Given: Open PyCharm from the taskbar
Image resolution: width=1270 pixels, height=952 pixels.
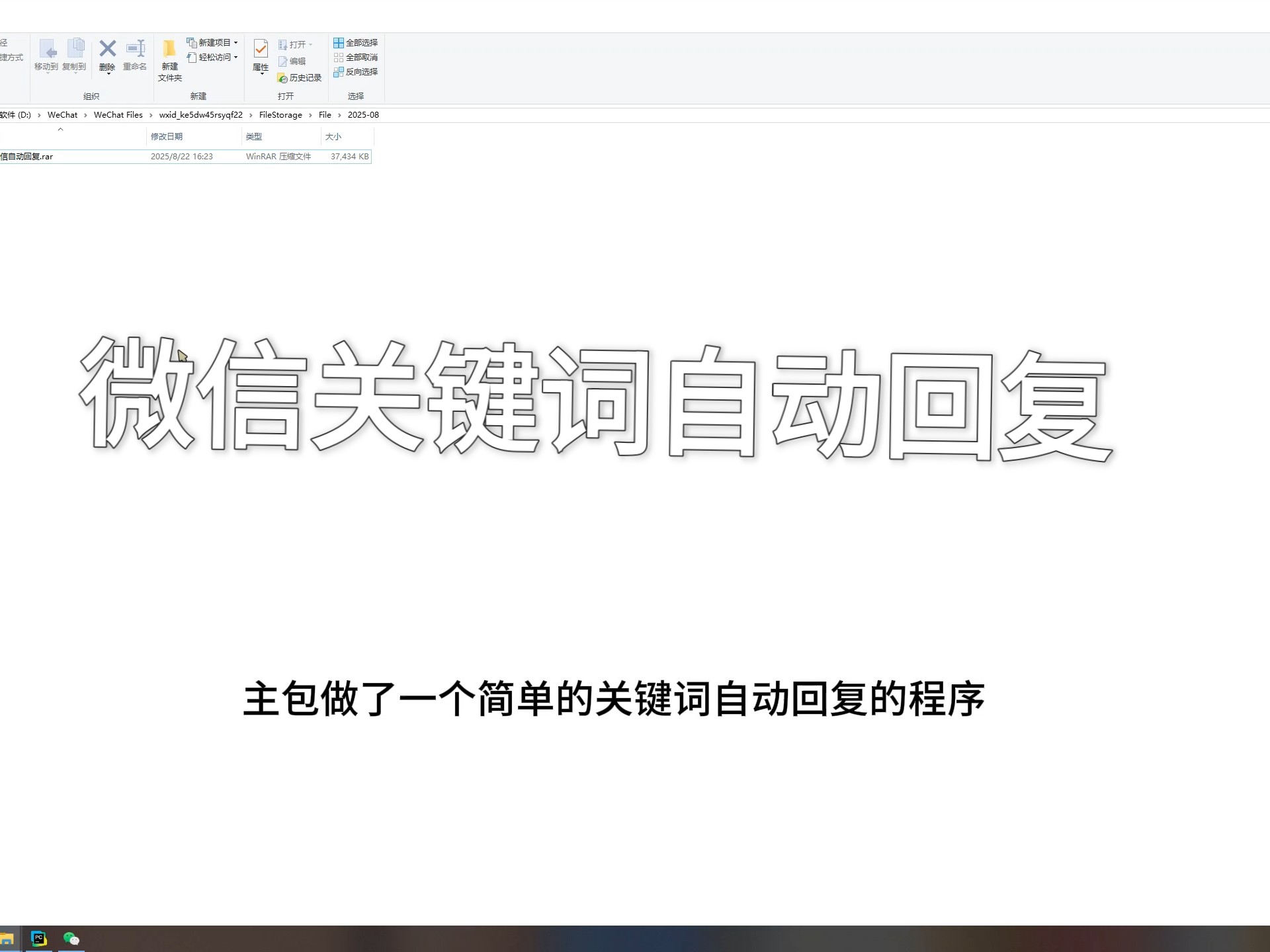Looking at the screenshot, I should 39,939.
